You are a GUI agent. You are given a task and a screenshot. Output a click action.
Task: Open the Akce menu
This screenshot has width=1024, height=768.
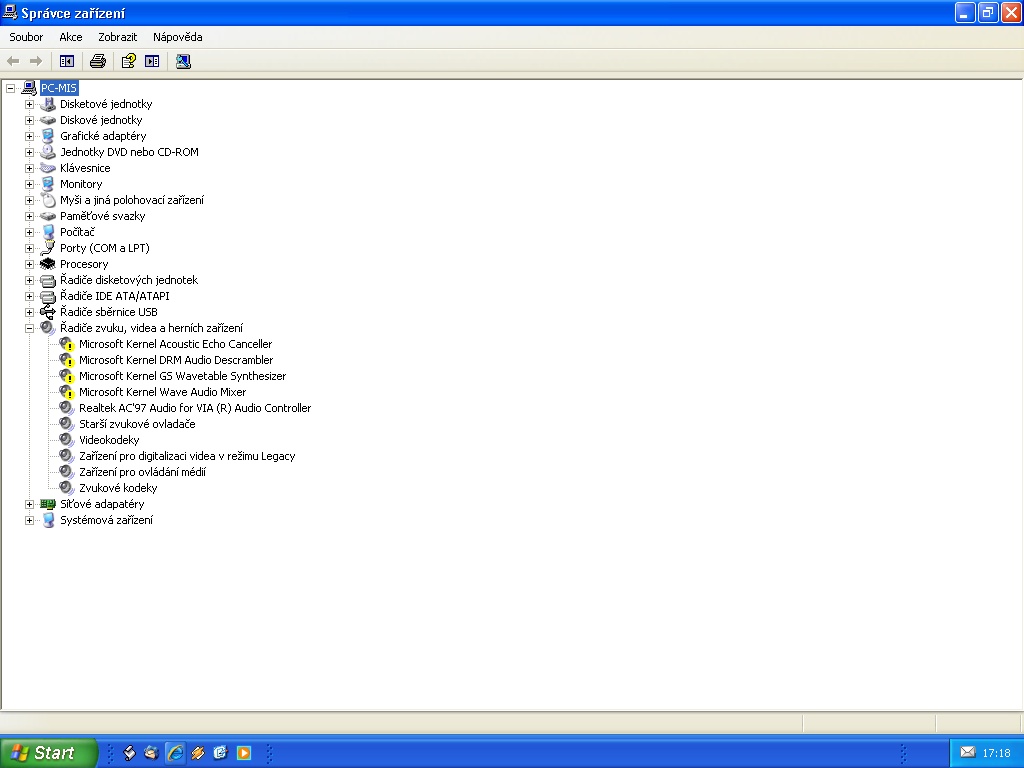[x=70, y=37]
